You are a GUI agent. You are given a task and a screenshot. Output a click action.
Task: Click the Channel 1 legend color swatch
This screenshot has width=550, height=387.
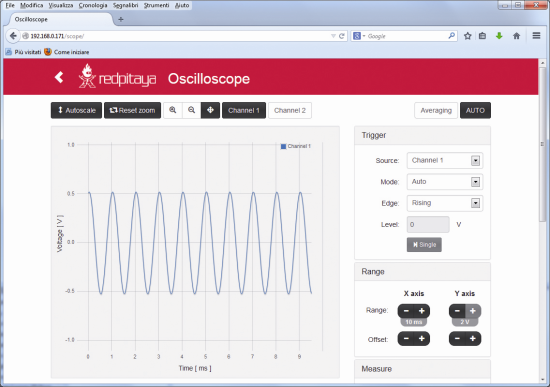coord(283,147)
